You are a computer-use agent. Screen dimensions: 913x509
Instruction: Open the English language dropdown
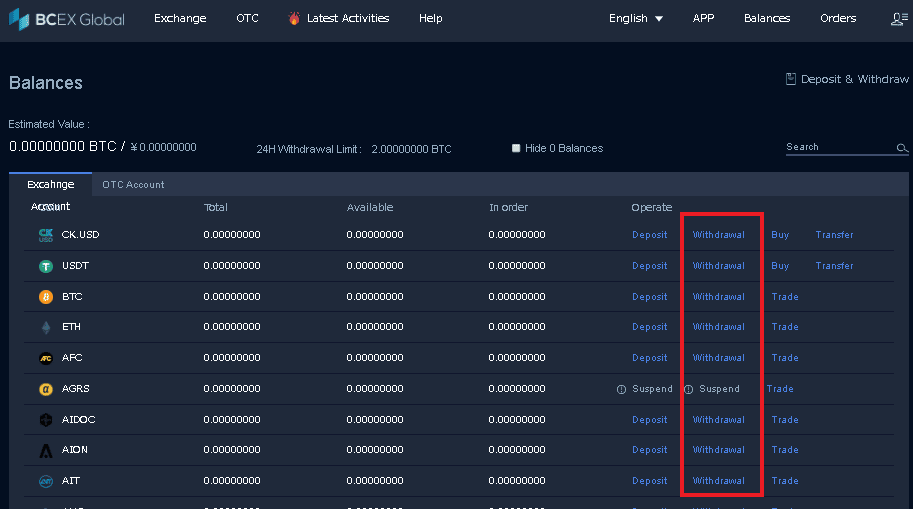pos(635,19)
